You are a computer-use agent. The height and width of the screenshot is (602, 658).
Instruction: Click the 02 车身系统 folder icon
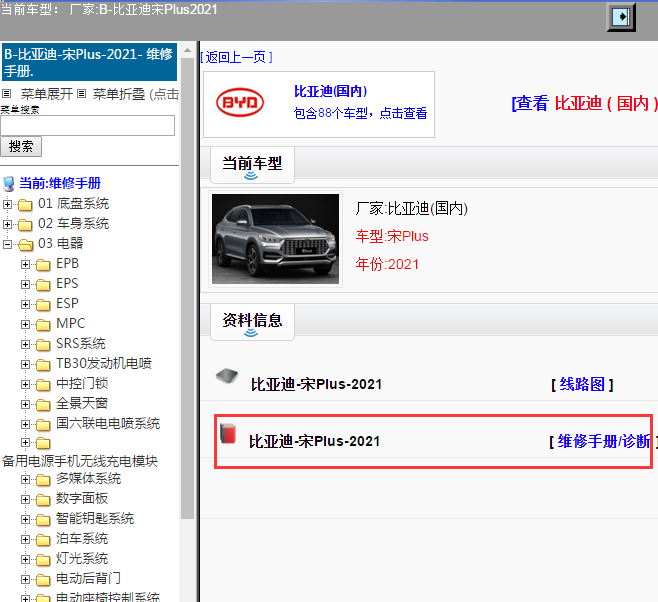coord(25,225)
